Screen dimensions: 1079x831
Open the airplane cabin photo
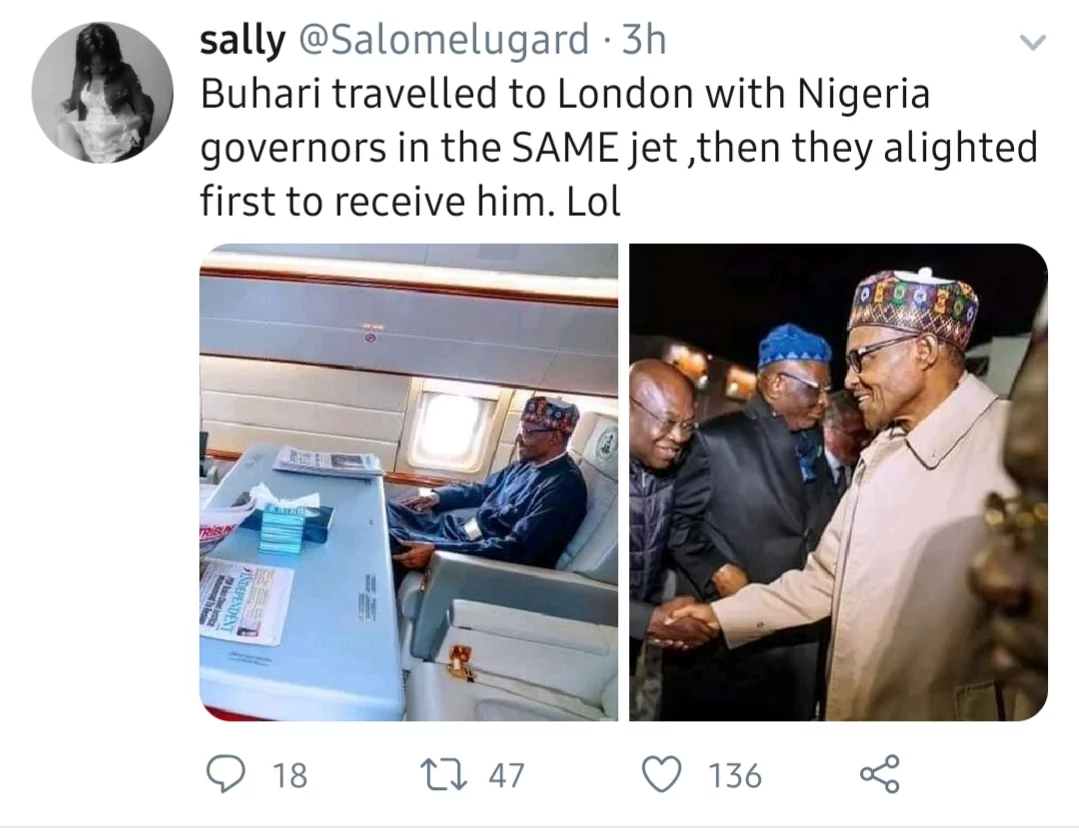[x=409, y=482]
